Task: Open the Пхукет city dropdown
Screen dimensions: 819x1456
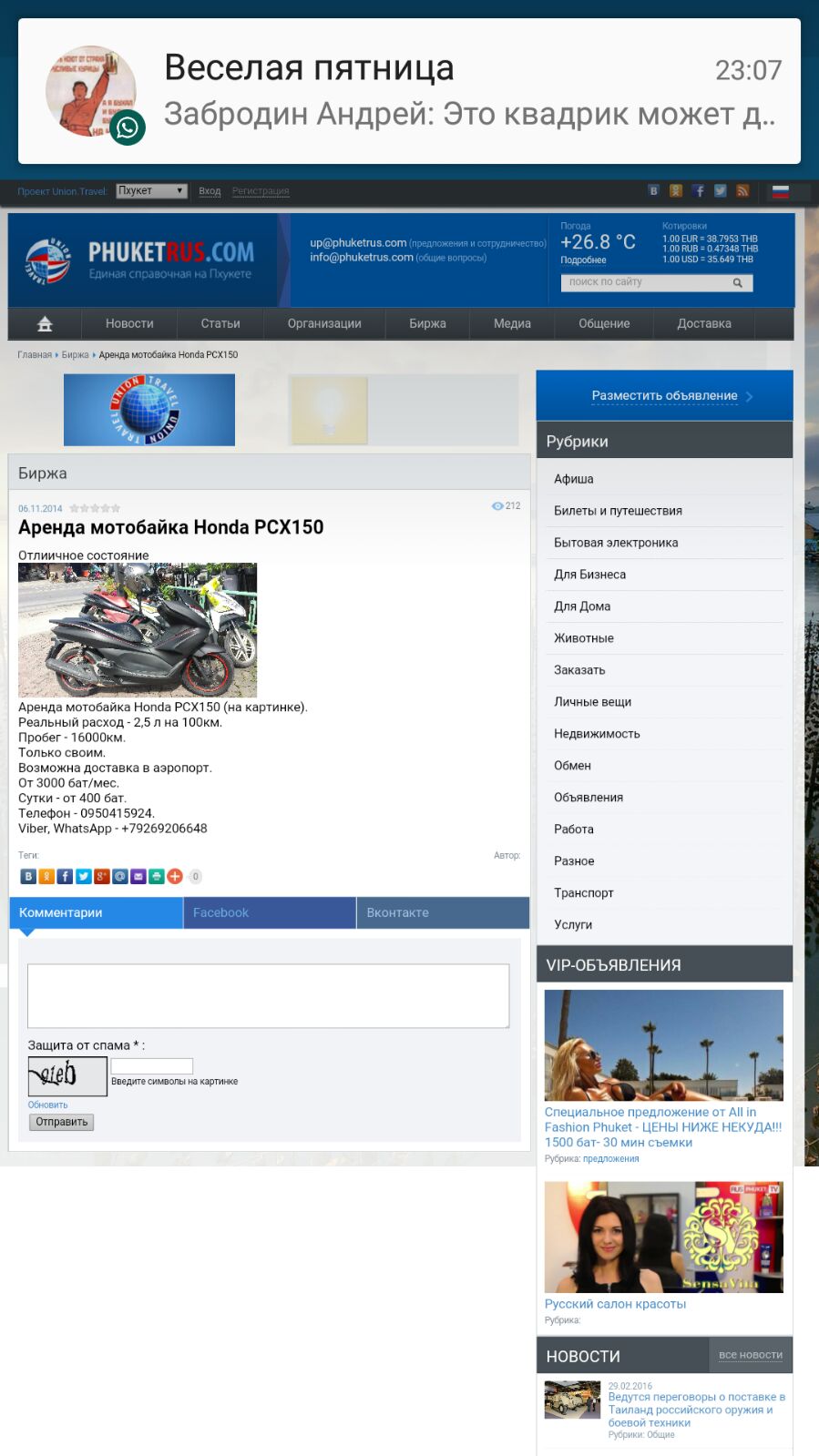Action: pos(151,191)
